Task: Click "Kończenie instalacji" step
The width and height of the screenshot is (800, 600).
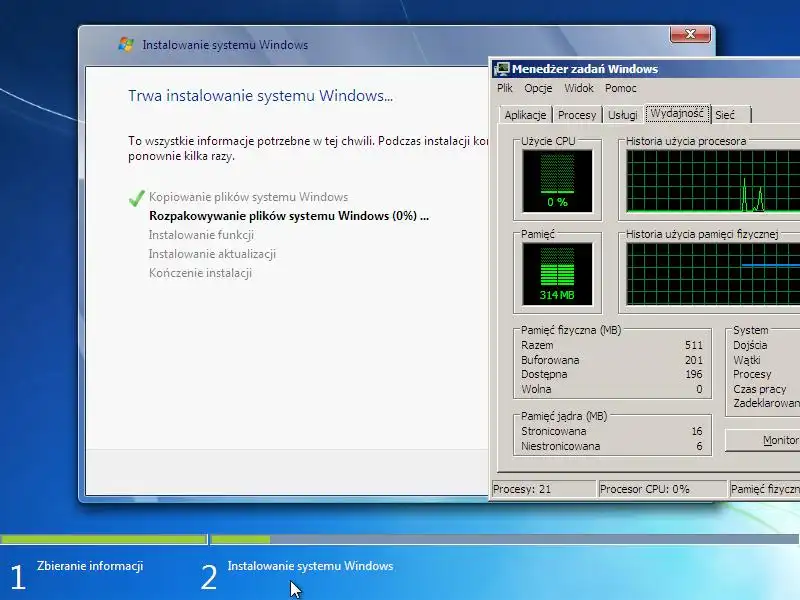Action: pos(200,273)
